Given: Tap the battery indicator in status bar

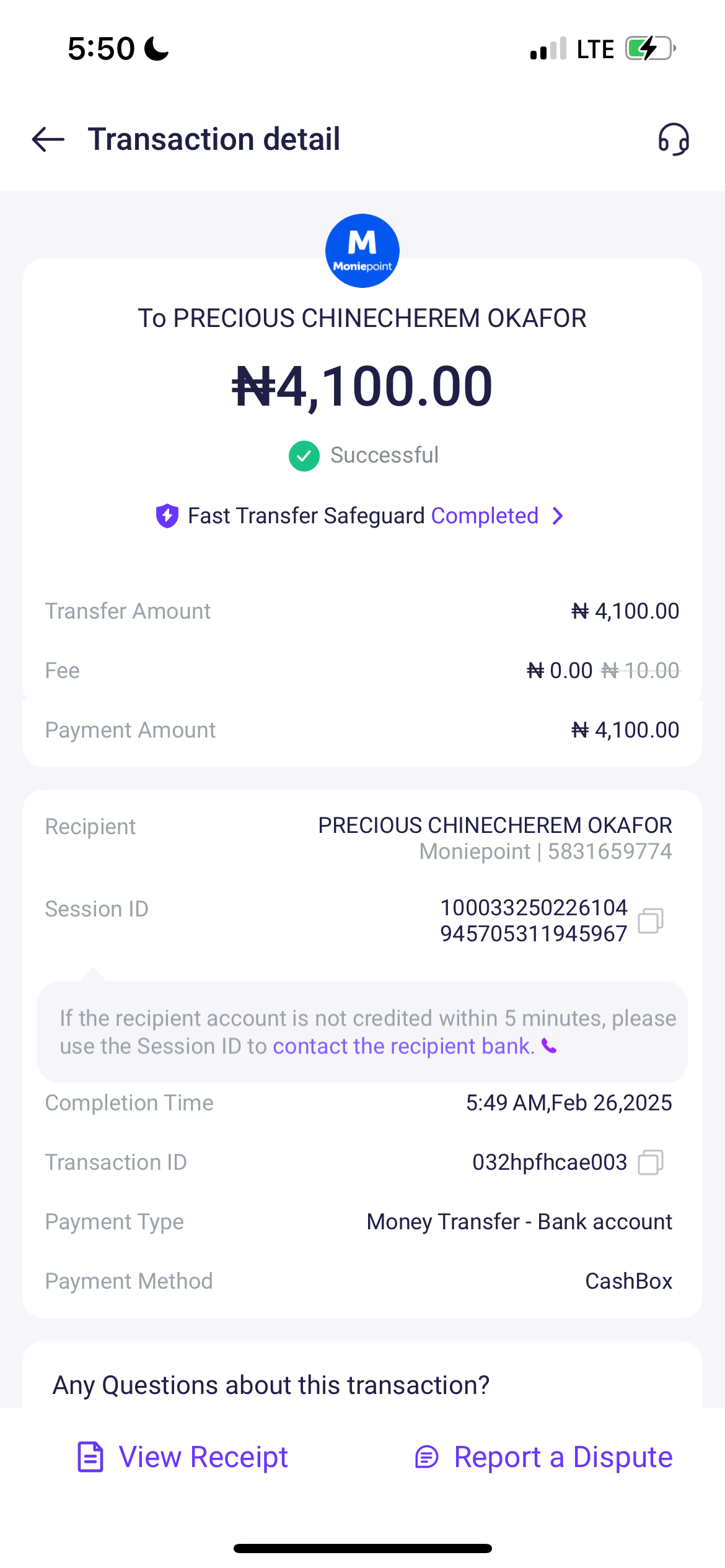Looking at the screenshot, I should pyautogui.click(x=649, y=48).
